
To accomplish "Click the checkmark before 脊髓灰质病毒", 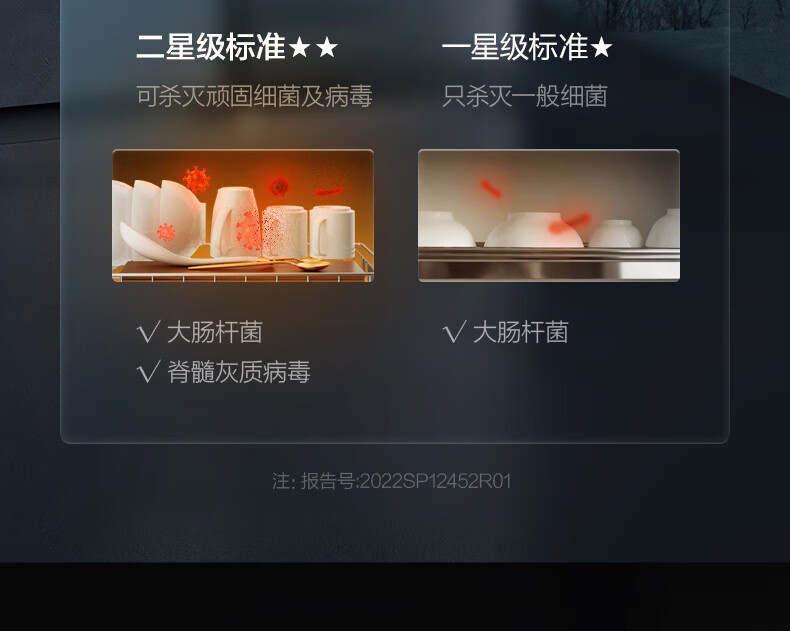I will click(x=149, y=371).
